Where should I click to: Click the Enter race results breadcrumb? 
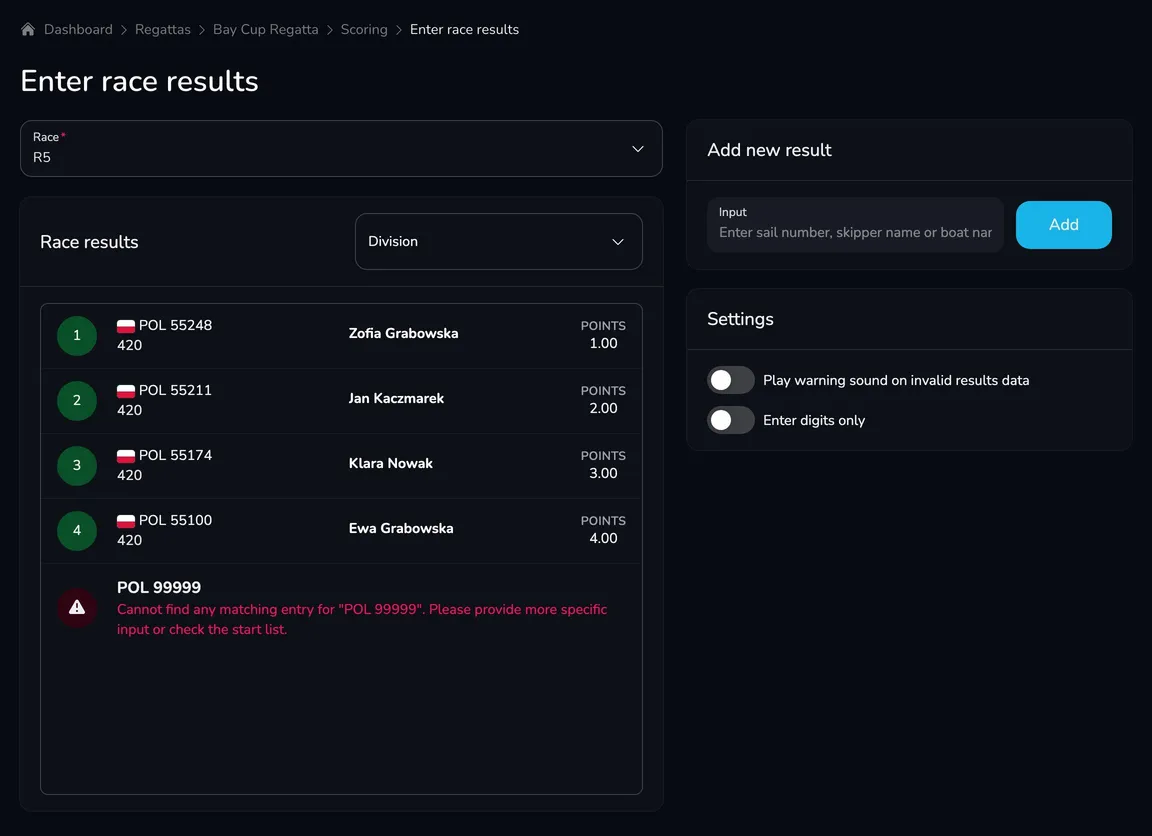click(x=464, y=29)
